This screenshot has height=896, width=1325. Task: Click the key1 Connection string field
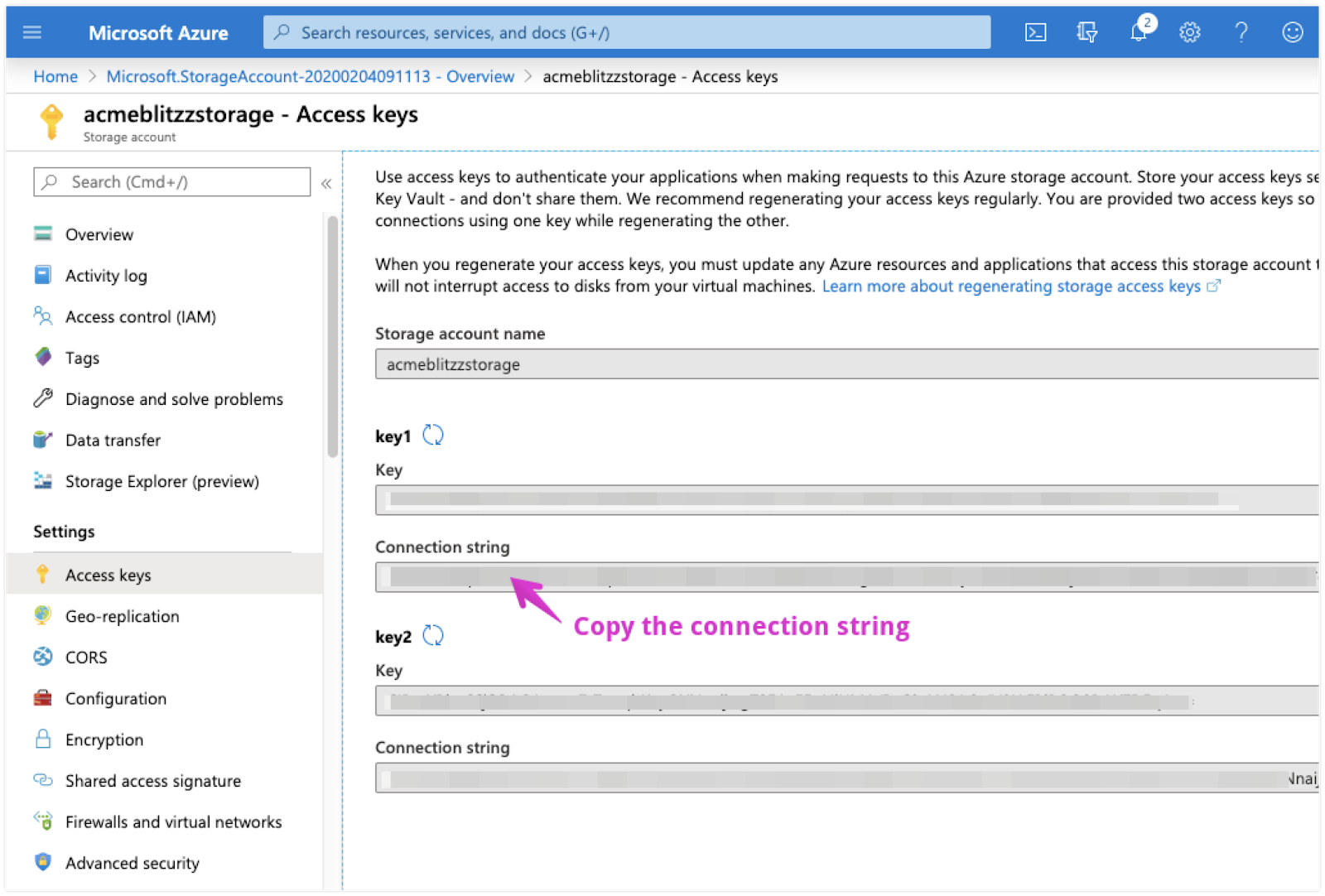coord(846,577)
